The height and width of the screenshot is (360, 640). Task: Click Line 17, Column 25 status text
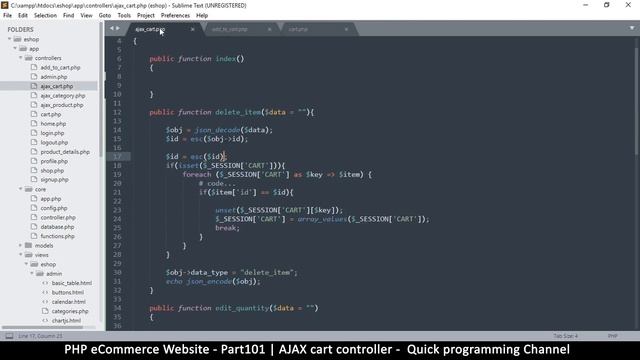pos(40,336)
